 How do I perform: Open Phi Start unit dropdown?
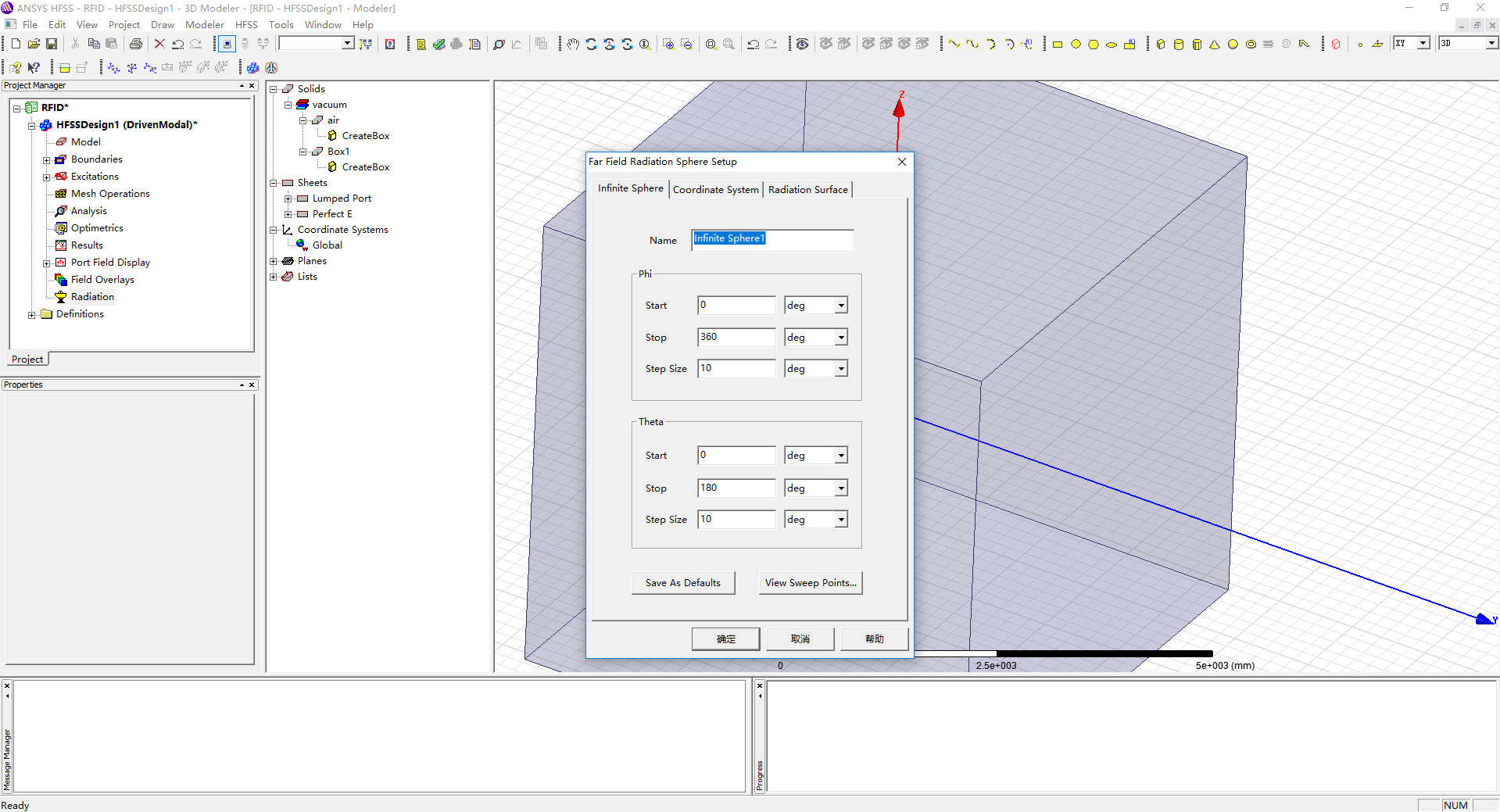pos(841,306)
